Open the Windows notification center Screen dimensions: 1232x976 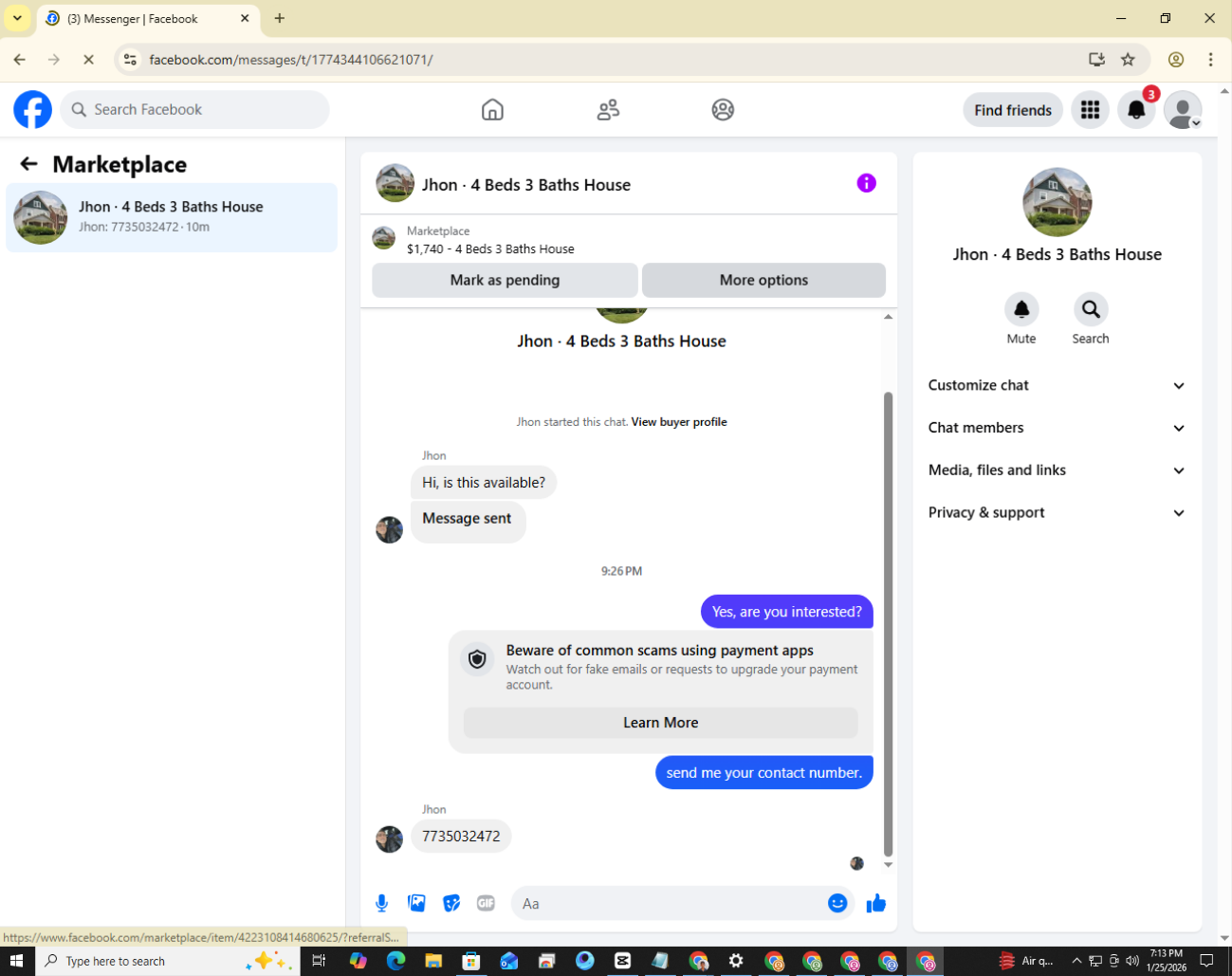pos(1207,961)
